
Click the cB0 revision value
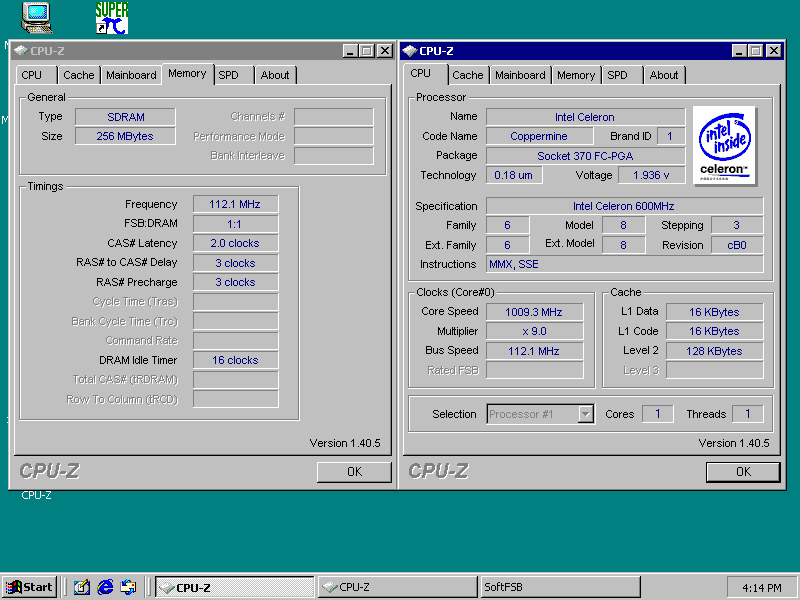pos(737,245)
